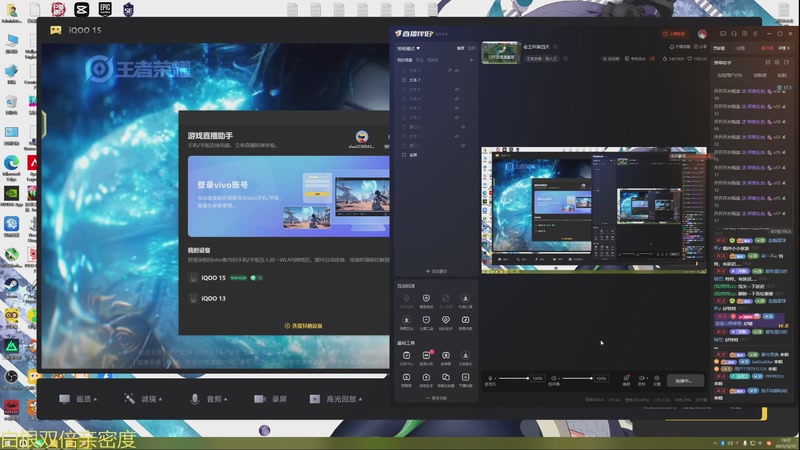
Task: Click 更多功能 more functions link
Action: point(436,398)
